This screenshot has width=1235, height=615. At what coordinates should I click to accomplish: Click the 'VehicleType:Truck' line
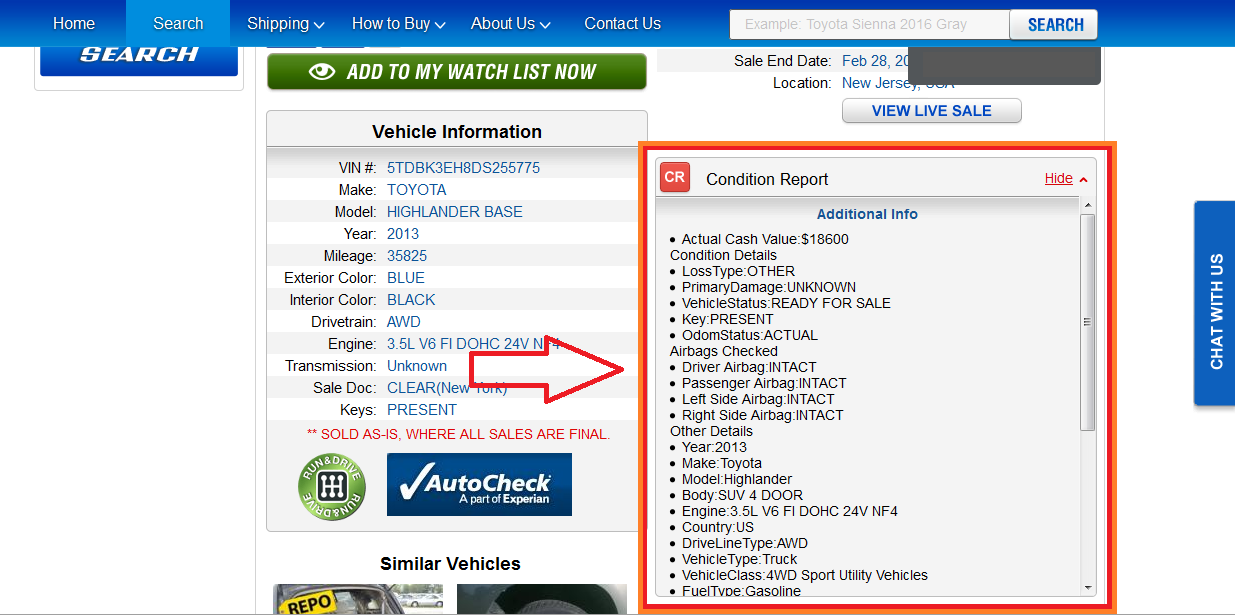pyautogui.click(x=739, y=559)
